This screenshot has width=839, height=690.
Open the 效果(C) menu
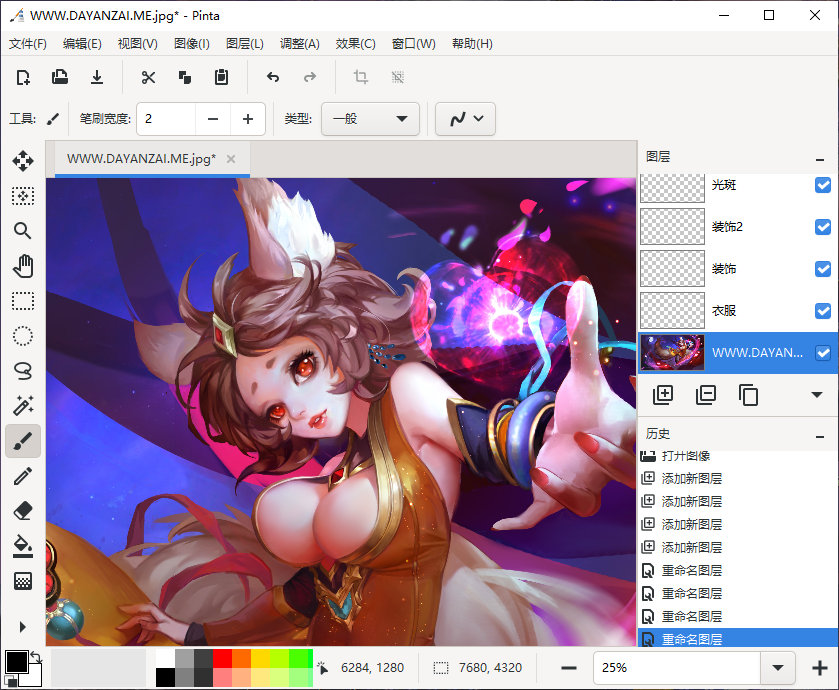coord(355,44)
